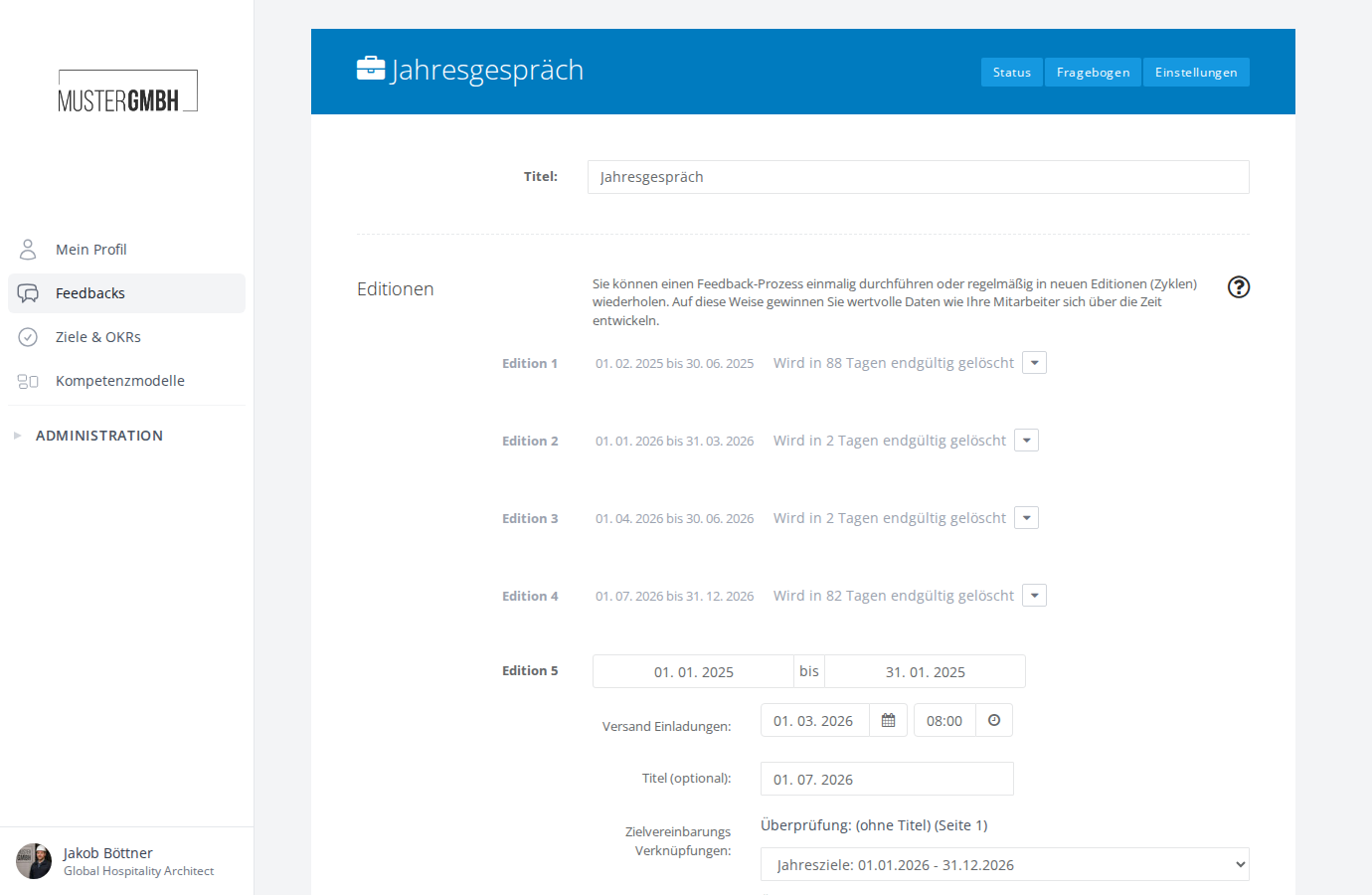The image size is (1372, 895).
Task: Open dropdown arrow for Edition 1
Action: tap(1035, 363)
